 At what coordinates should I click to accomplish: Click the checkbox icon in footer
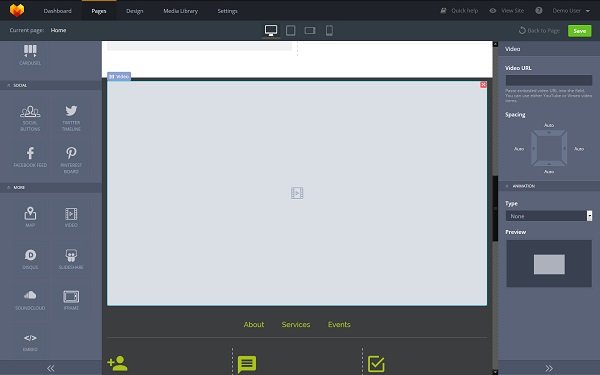376,364
